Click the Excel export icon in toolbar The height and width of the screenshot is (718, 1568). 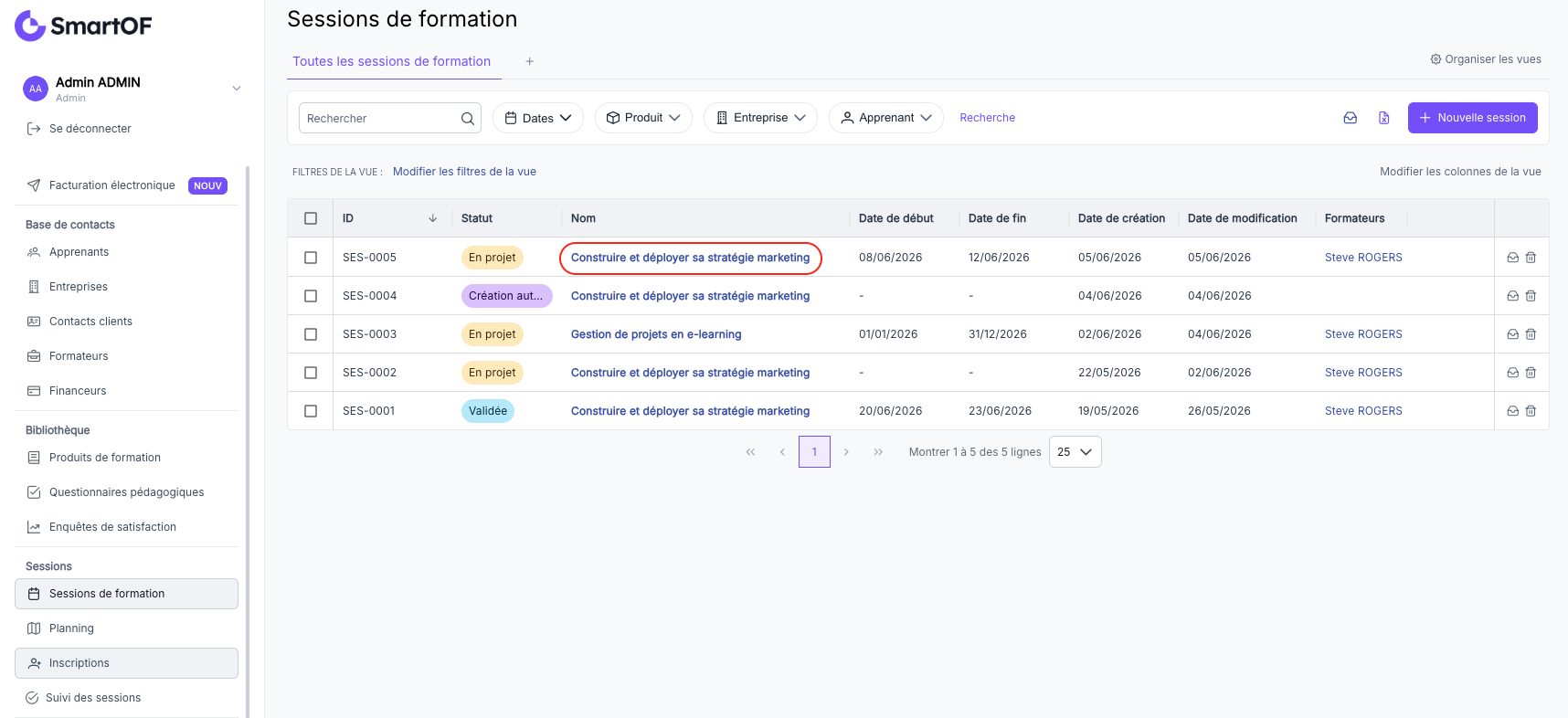(1383, 118)
